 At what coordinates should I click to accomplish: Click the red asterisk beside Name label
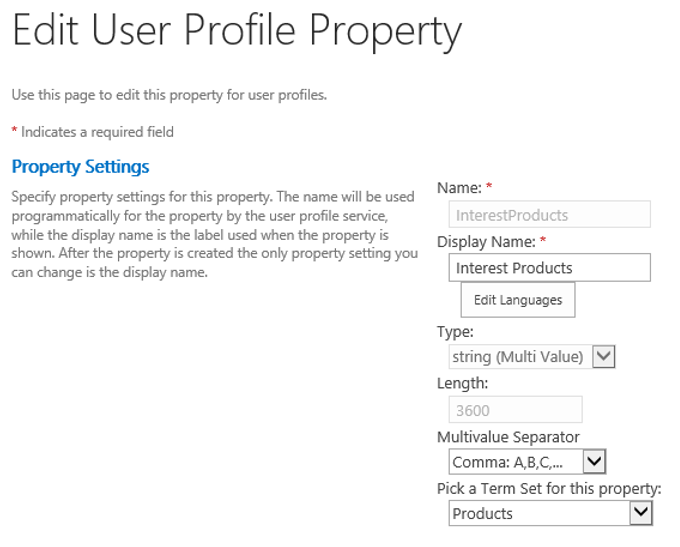point(489,188)
